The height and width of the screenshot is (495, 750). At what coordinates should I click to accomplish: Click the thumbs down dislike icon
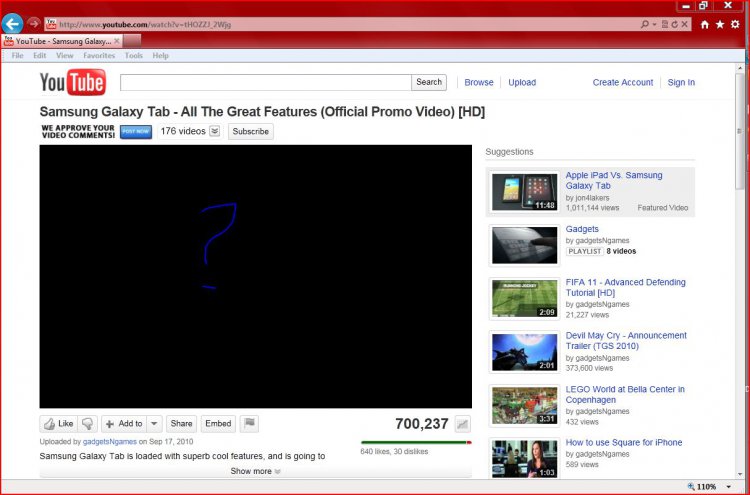click(88, 424)
